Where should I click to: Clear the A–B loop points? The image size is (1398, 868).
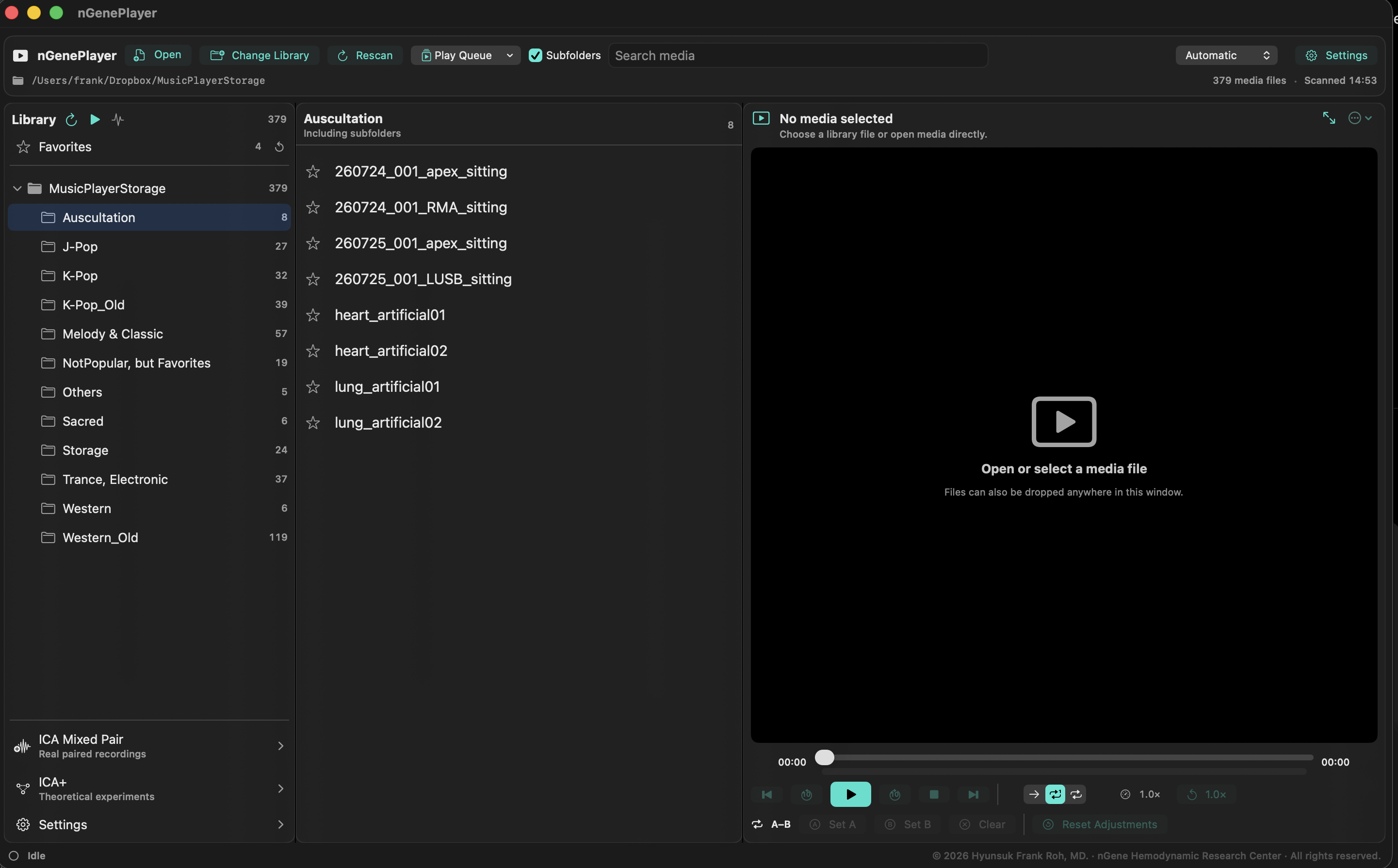pos(982,824)
